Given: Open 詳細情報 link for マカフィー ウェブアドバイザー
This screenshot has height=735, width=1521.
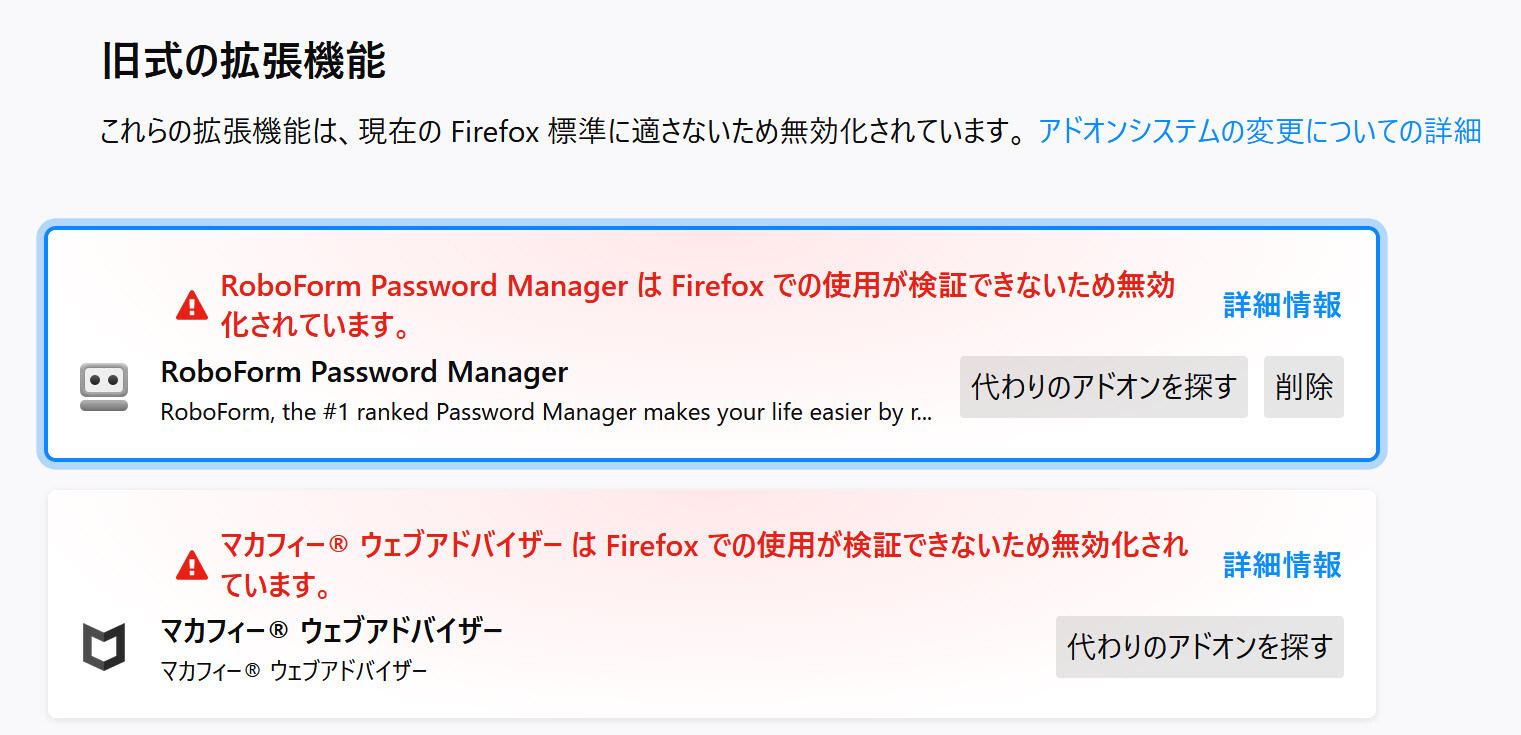Looking at the screenshot, I should point(1282,565).
